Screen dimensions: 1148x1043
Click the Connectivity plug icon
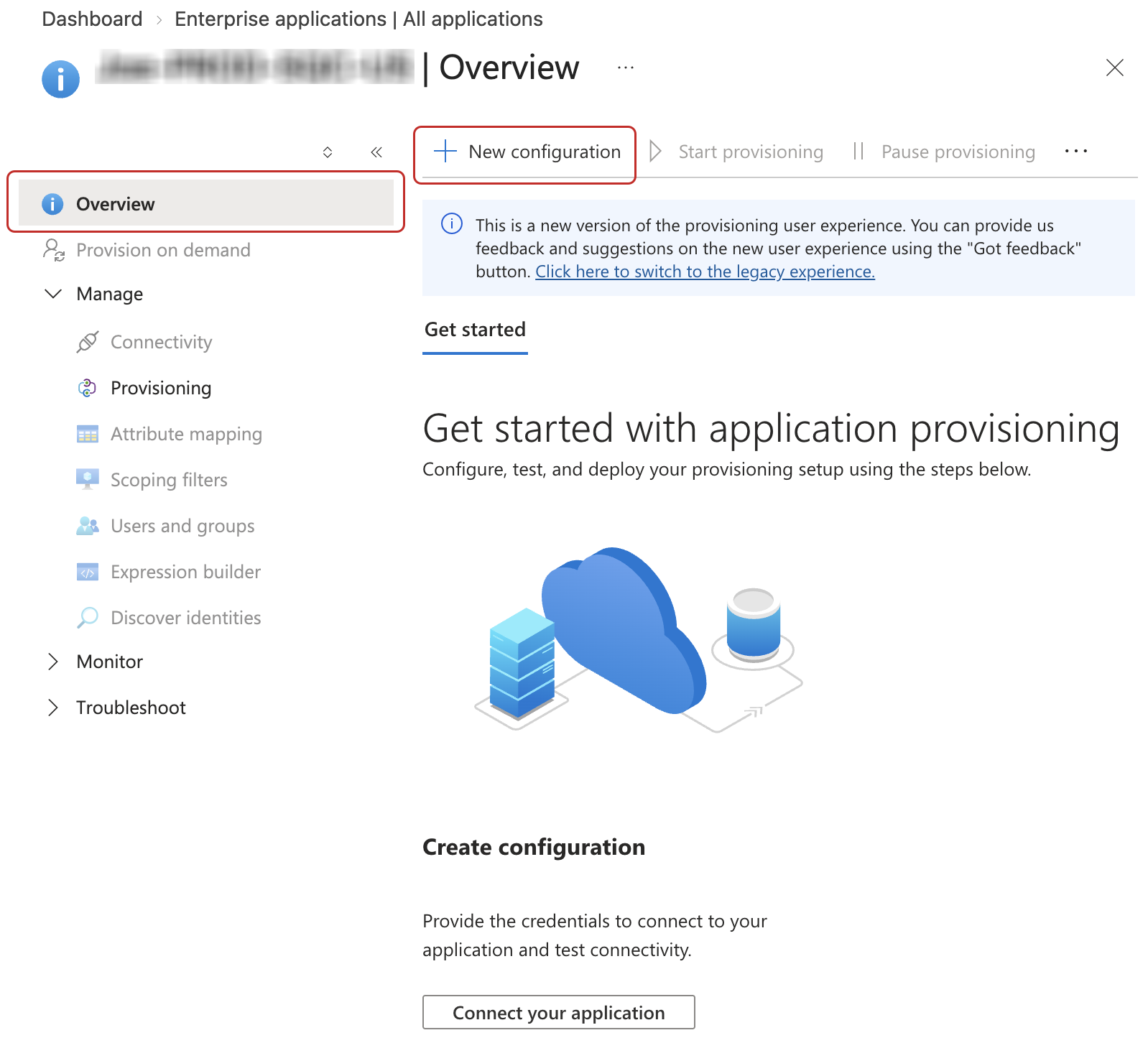point(88,342)
